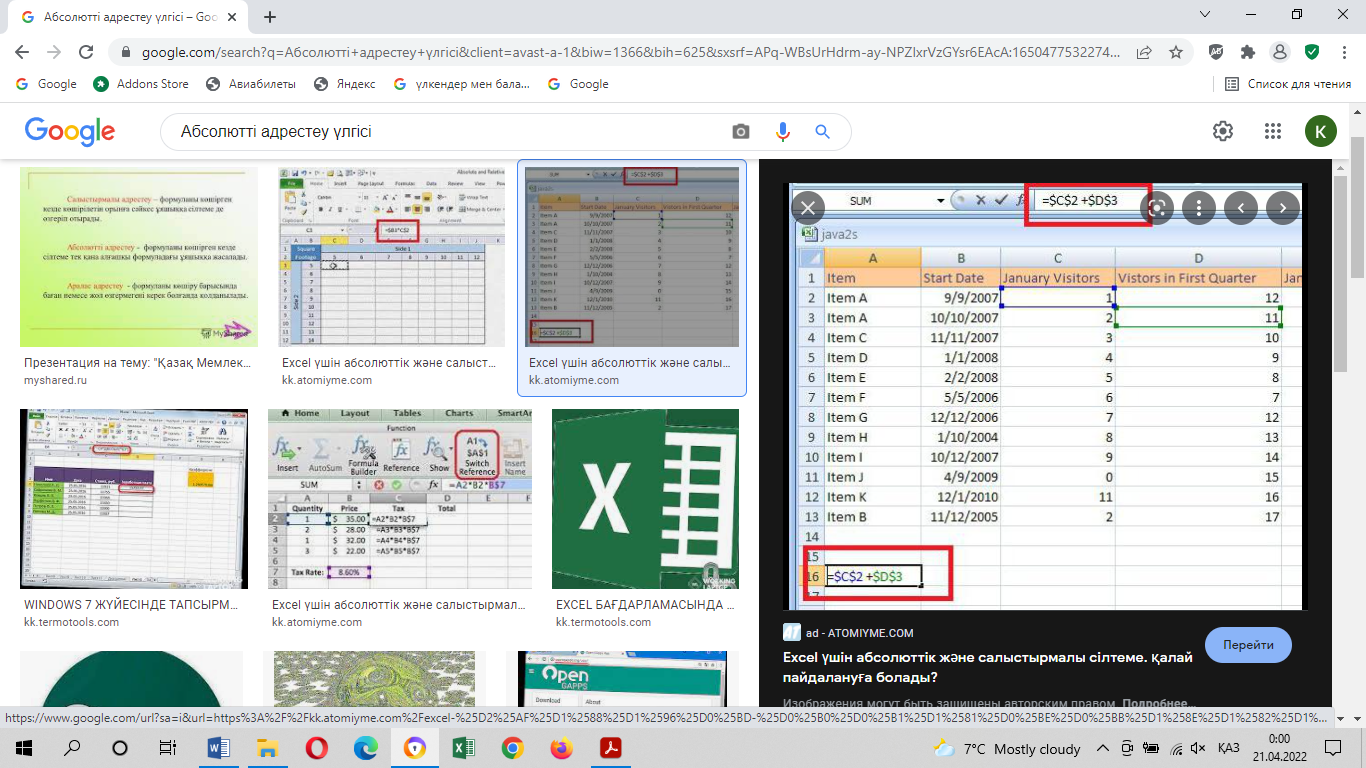Open Chrome's three-dot menu

(x=1343, y=52)
